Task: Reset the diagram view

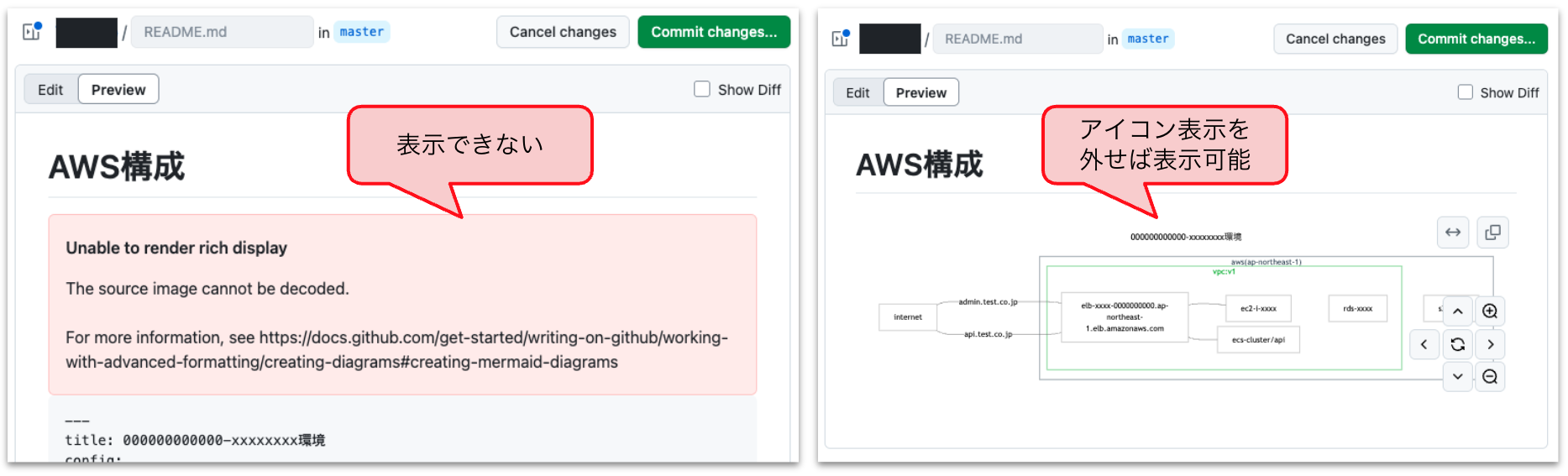Action: [1458, 344]
